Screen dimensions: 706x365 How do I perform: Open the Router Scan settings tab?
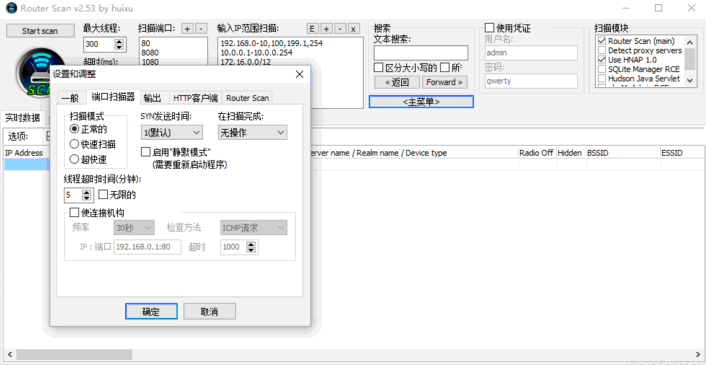click(247, 98)
